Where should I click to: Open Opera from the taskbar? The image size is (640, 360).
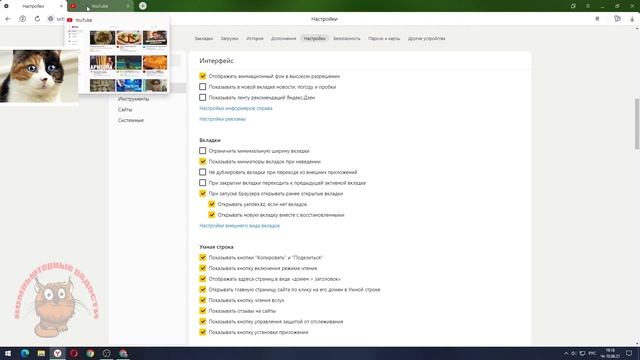[x=74, y=353]
